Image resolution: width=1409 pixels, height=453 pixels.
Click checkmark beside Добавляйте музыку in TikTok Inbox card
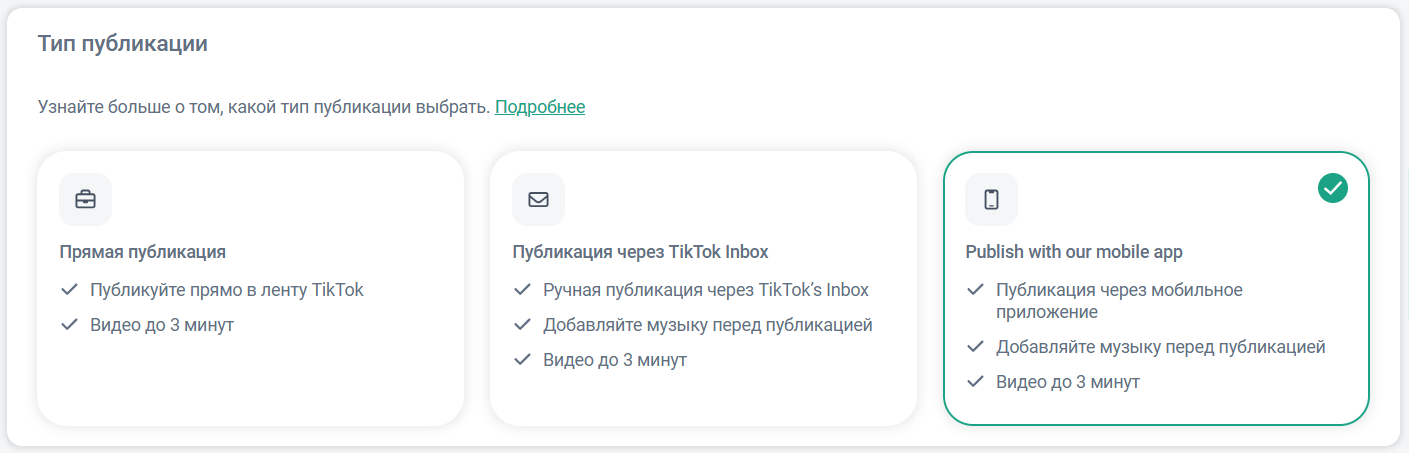(x=522, y=325)
